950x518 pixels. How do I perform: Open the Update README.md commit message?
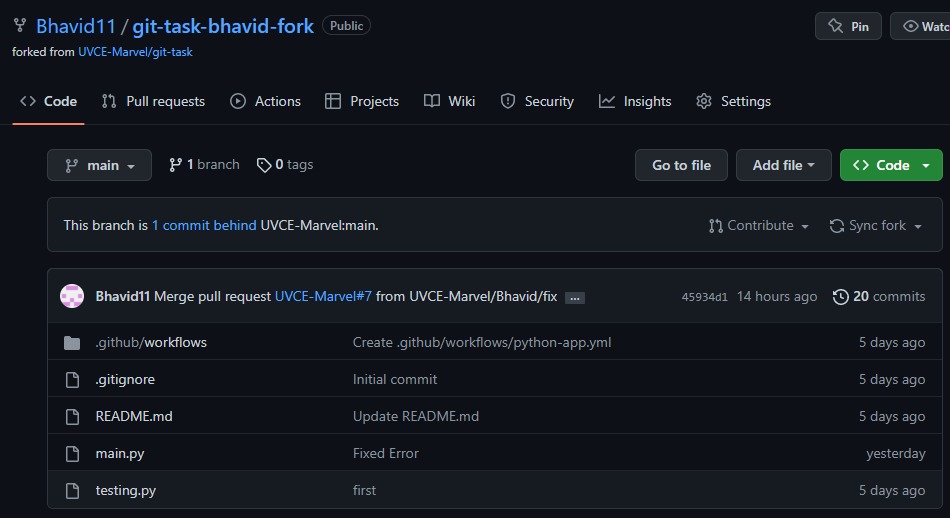416,416
